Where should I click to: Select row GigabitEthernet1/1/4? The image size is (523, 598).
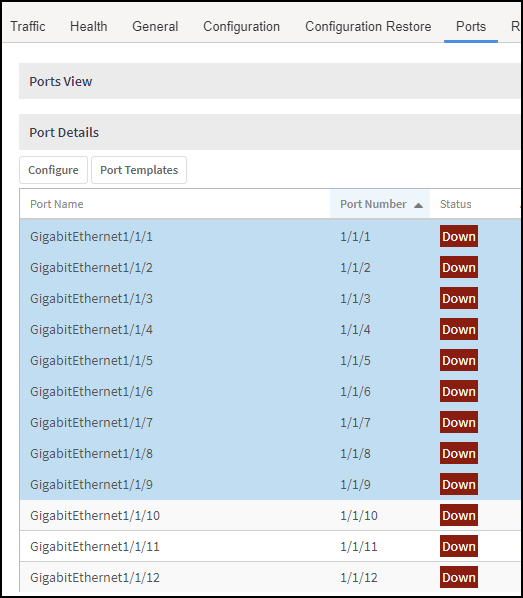[270, 329]
